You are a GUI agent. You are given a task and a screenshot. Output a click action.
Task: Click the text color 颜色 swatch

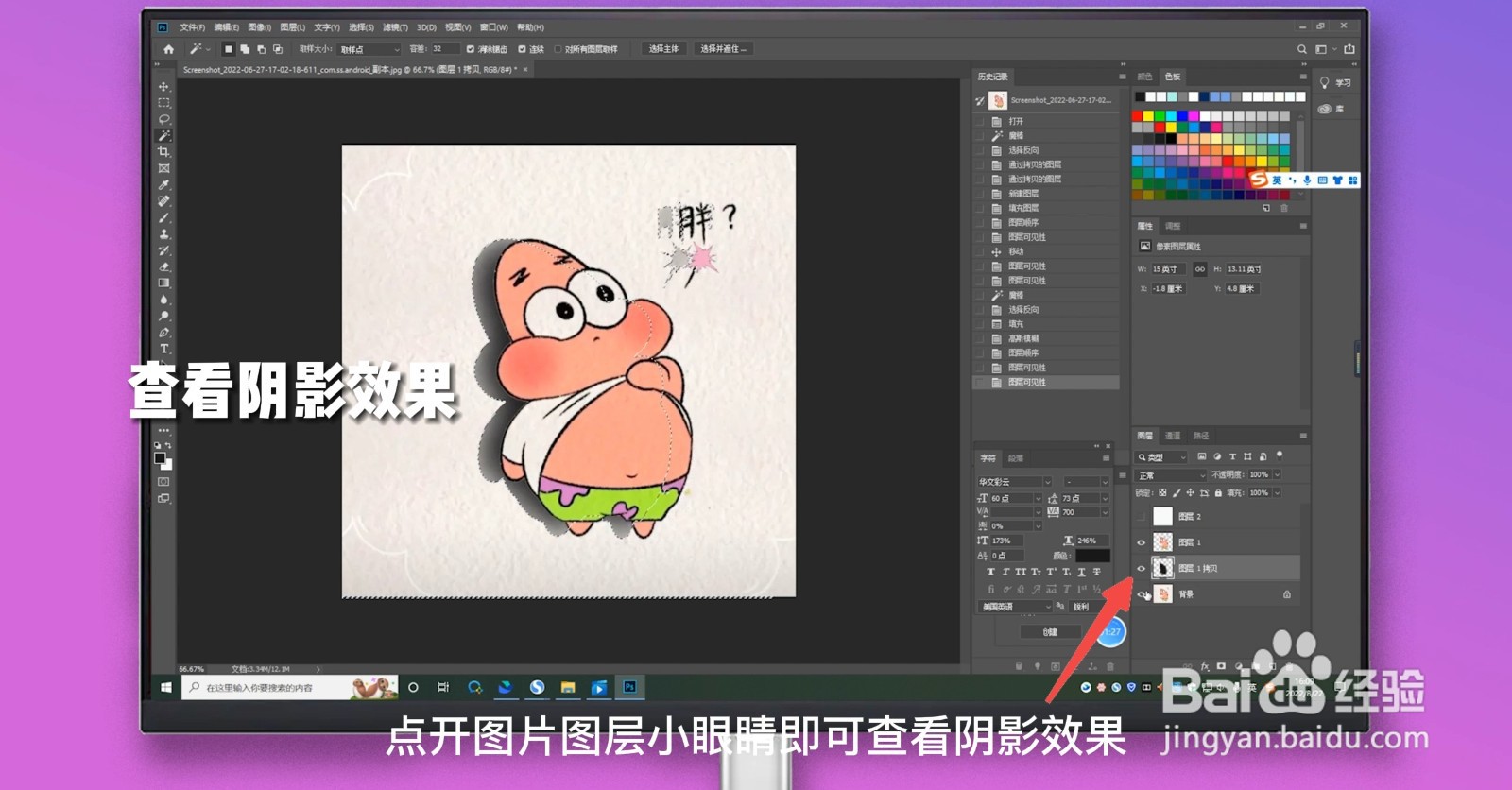click(1092, 556)
